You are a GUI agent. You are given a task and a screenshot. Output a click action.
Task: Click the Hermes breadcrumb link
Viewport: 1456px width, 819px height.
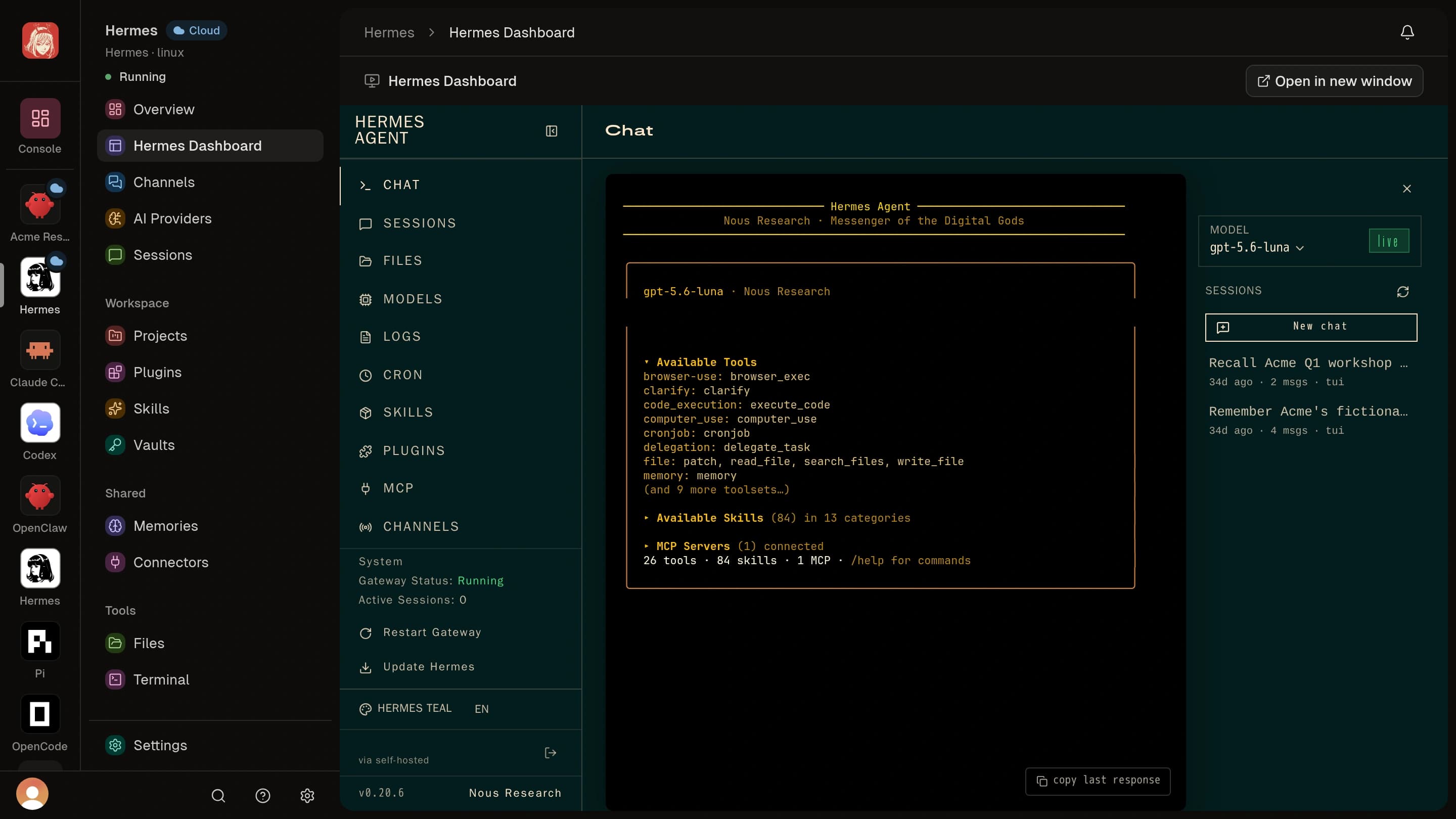[x=389, y=33]
